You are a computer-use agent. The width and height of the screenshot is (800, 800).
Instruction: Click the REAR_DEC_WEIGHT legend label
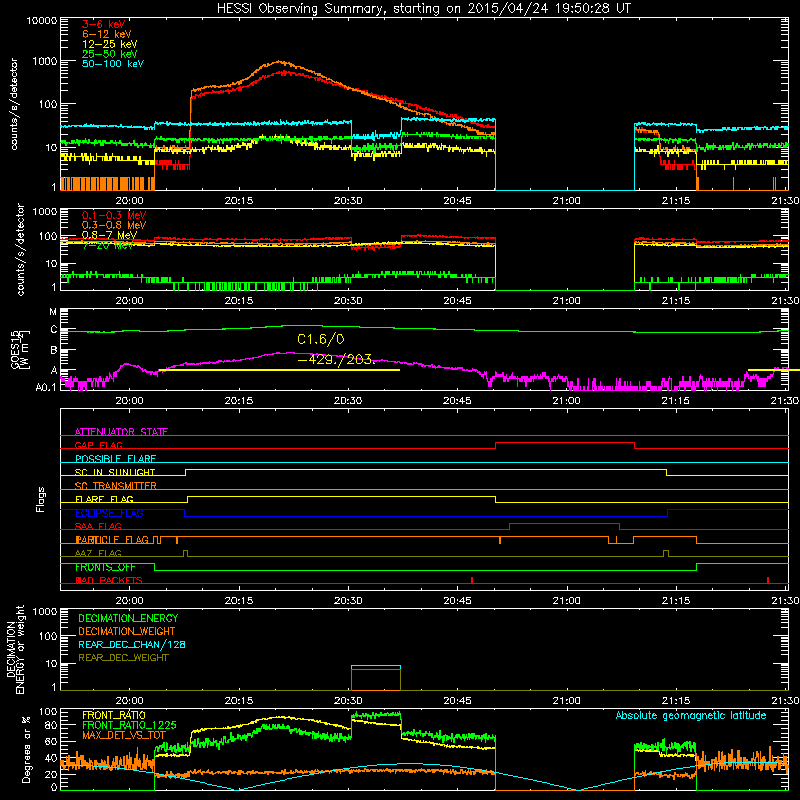click(x=123, y=658)
